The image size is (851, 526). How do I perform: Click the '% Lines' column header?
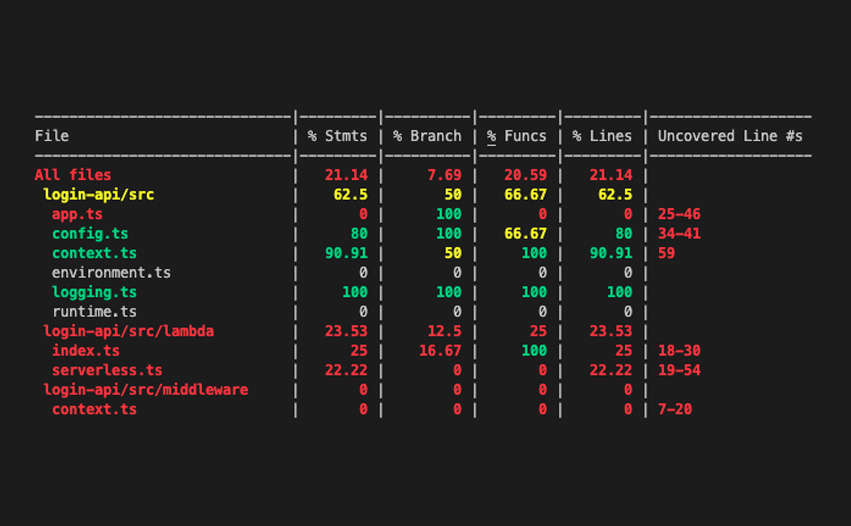[602, 136]
